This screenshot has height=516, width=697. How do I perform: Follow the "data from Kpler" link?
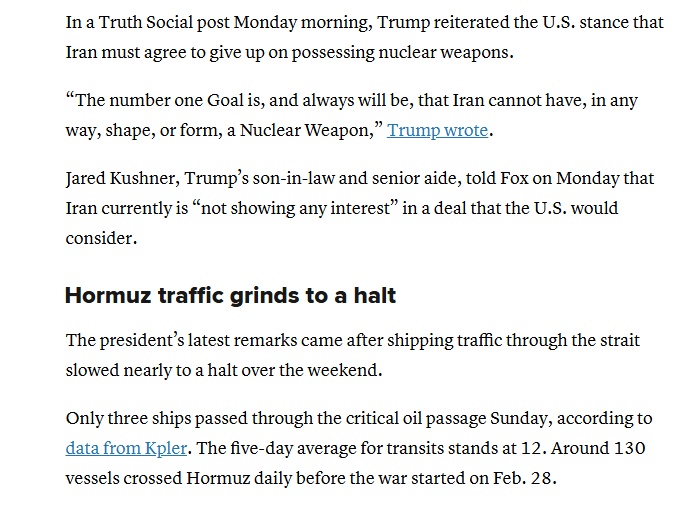pos(126,448)
